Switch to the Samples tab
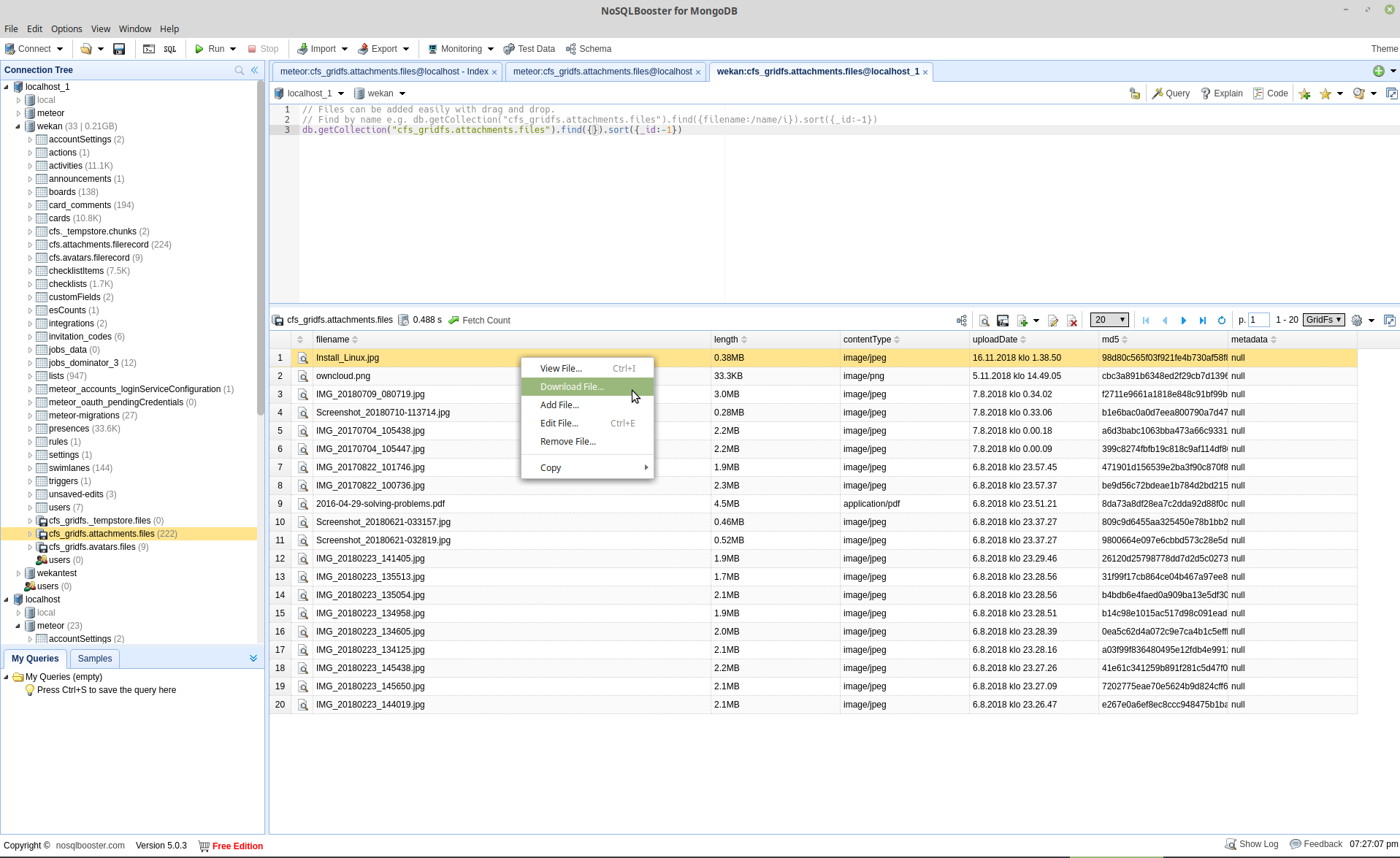This screenshot has width=1400, height=858. [x=95, y=659]
